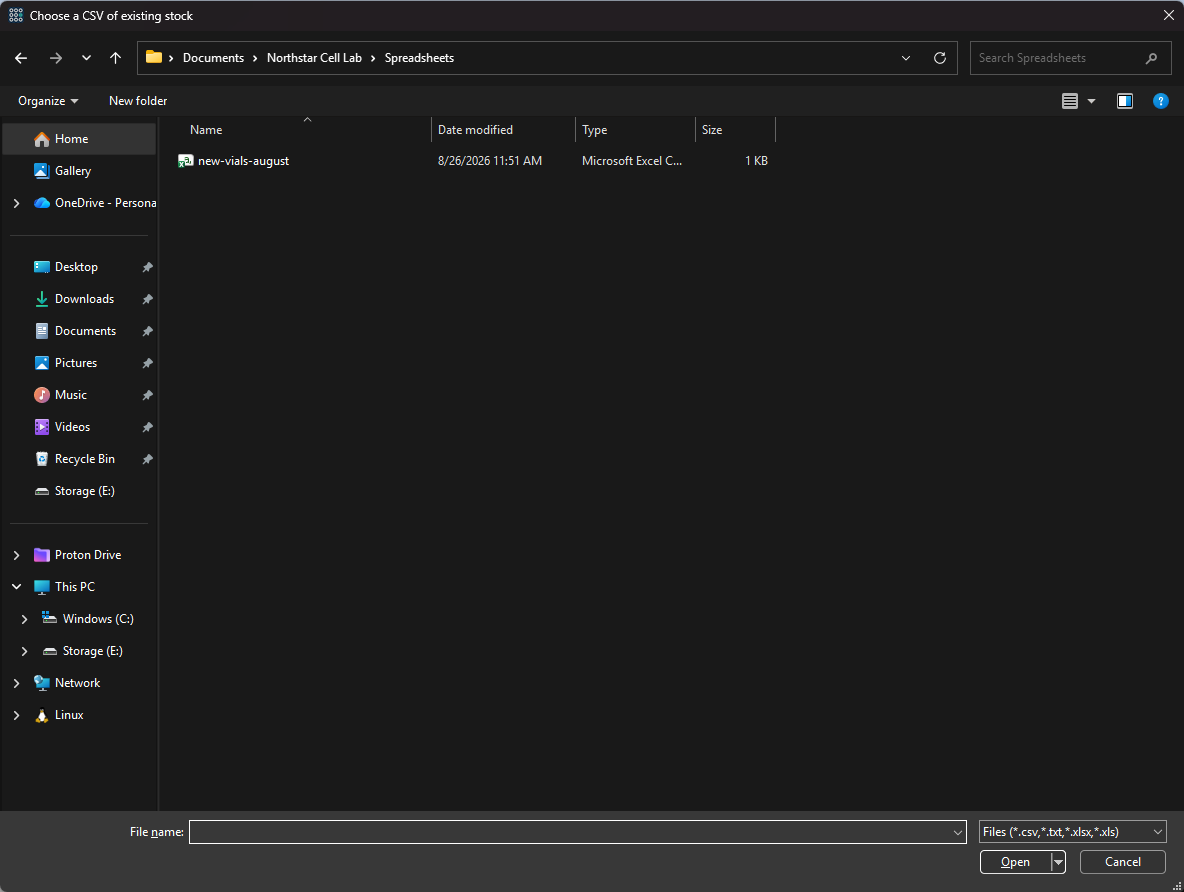This screenshot has width=1184, height=892.
Task: Click the forward navigation arrow
Action: click(56, 58)
